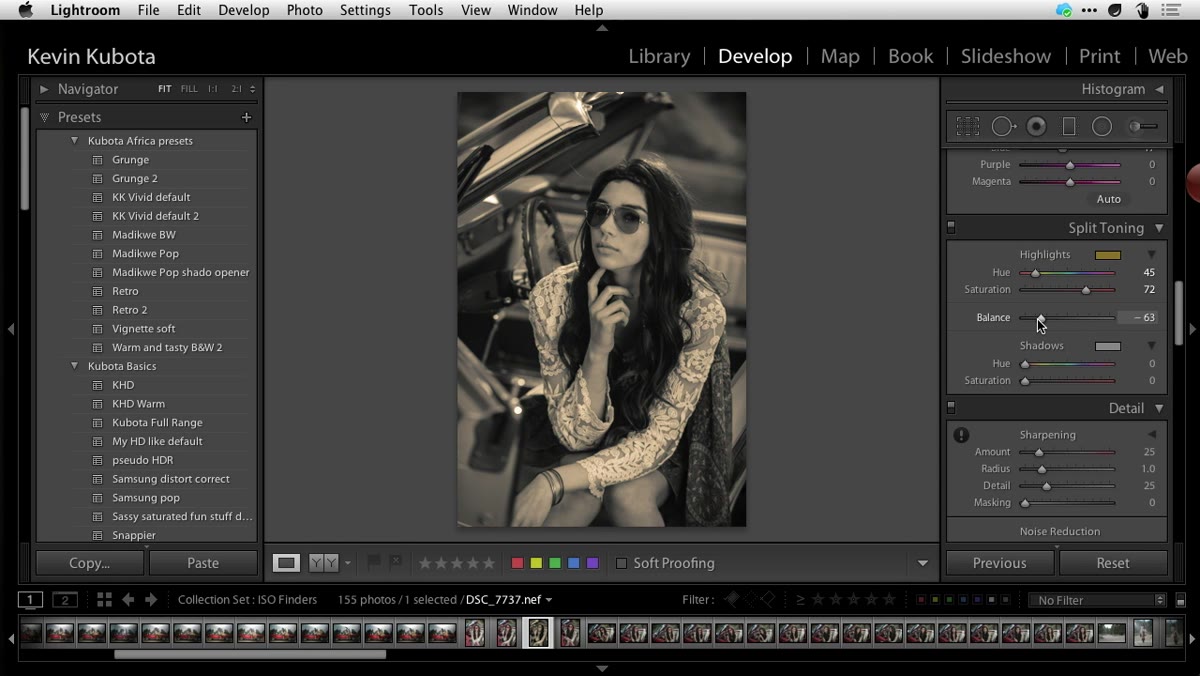Viewport: 1200px width, 676px height.
Task: Toggle the Detail panel switch
Action: pos(951,408)
